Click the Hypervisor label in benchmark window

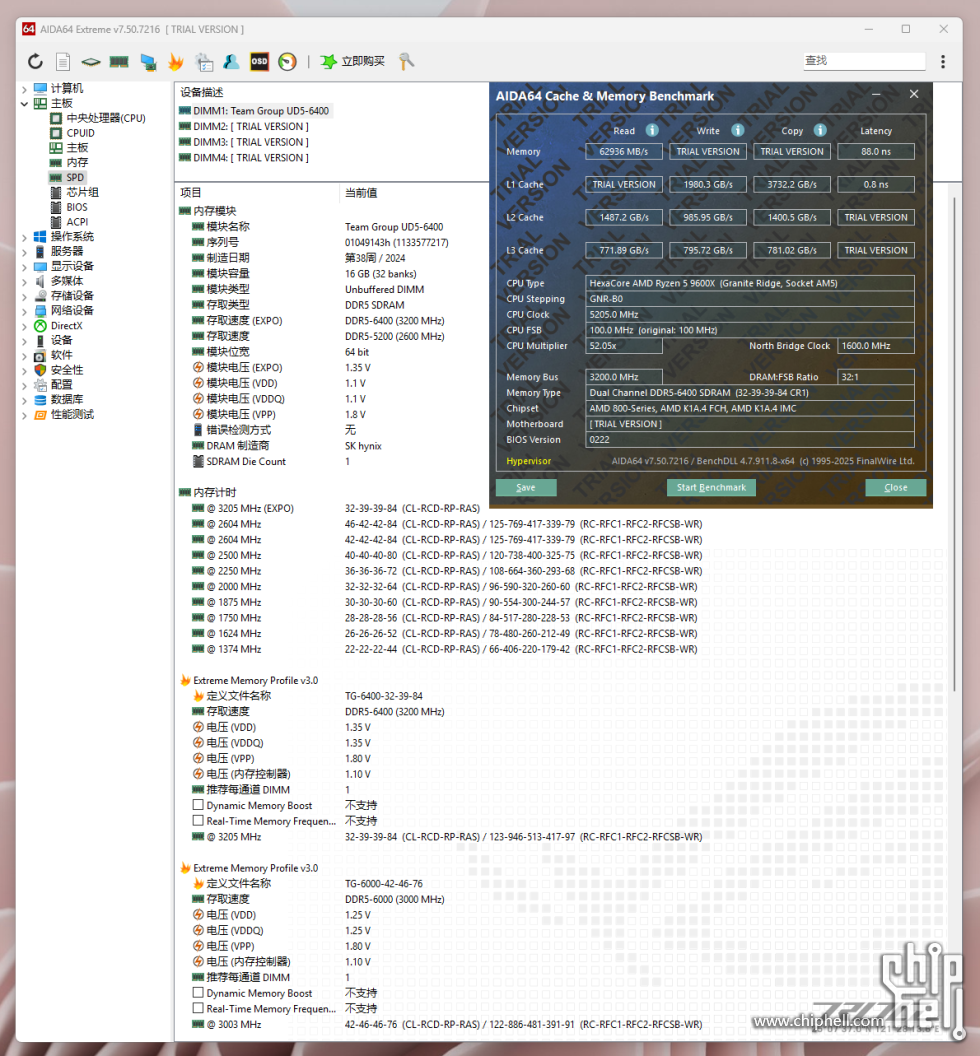point(529,461)
